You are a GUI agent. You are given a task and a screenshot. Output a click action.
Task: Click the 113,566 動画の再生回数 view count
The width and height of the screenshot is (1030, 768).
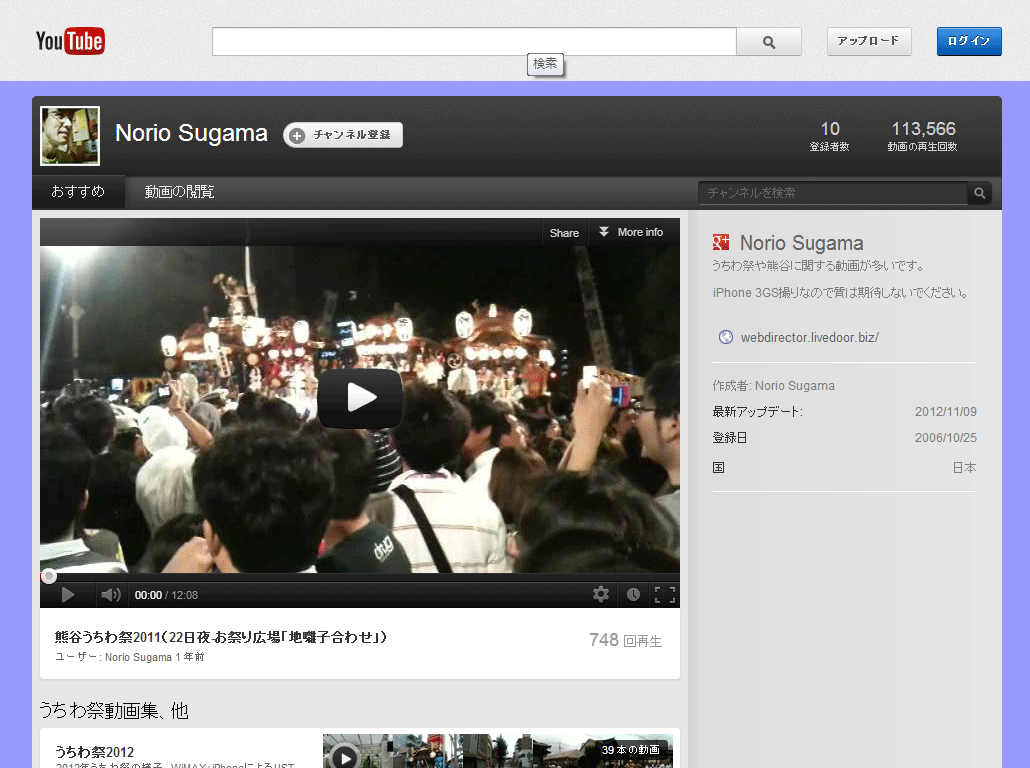point(923,136)
